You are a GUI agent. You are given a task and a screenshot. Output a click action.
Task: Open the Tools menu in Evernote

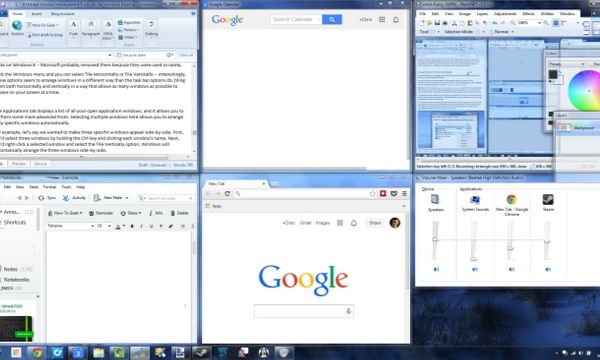click(66, 187)
